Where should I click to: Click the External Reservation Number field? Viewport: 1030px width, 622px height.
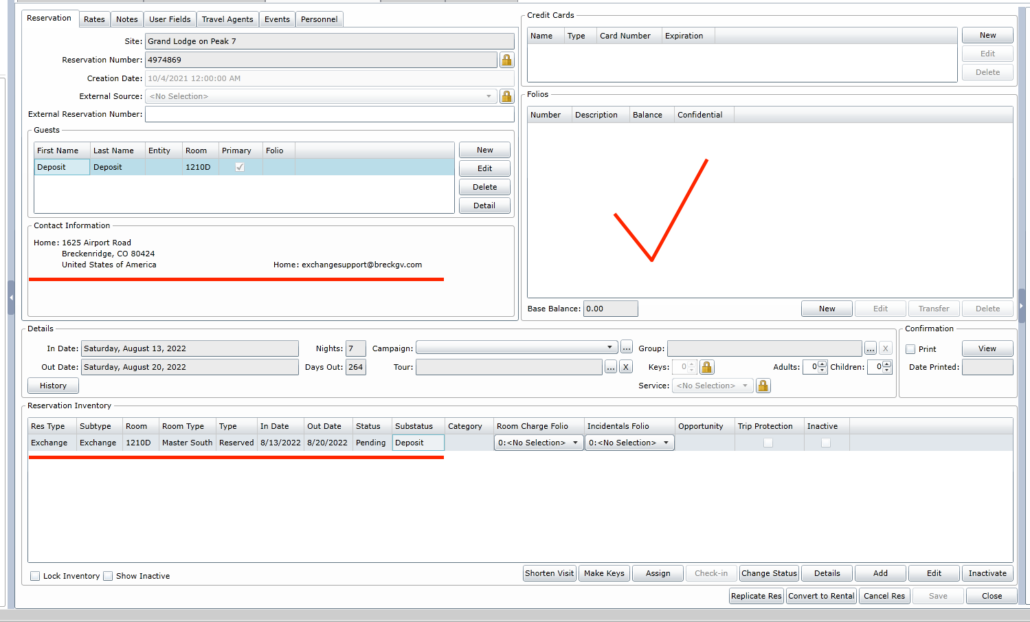330,114
